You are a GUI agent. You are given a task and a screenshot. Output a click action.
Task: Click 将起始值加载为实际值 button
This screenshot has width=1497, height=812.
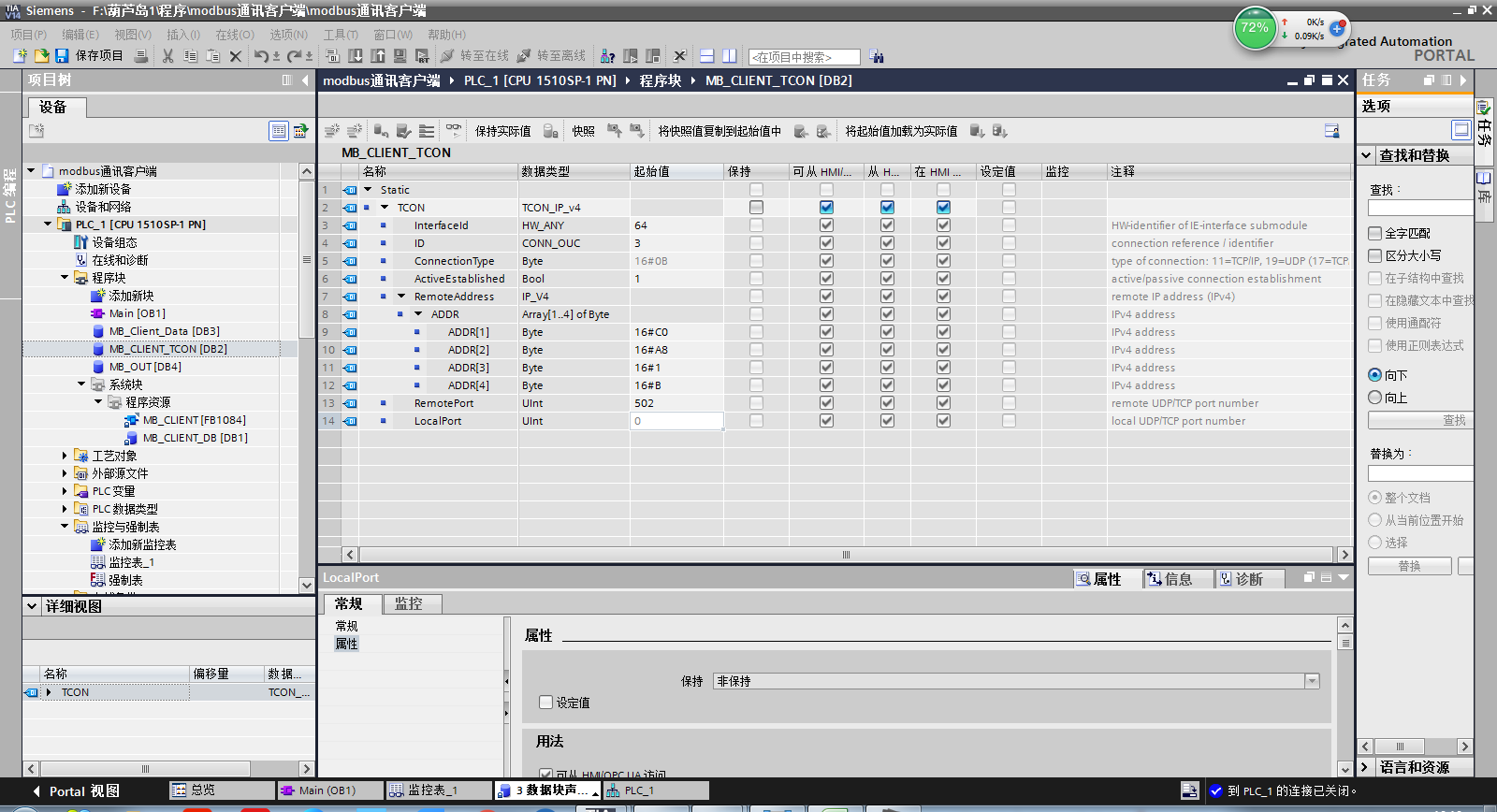click(x=901, y=131)
